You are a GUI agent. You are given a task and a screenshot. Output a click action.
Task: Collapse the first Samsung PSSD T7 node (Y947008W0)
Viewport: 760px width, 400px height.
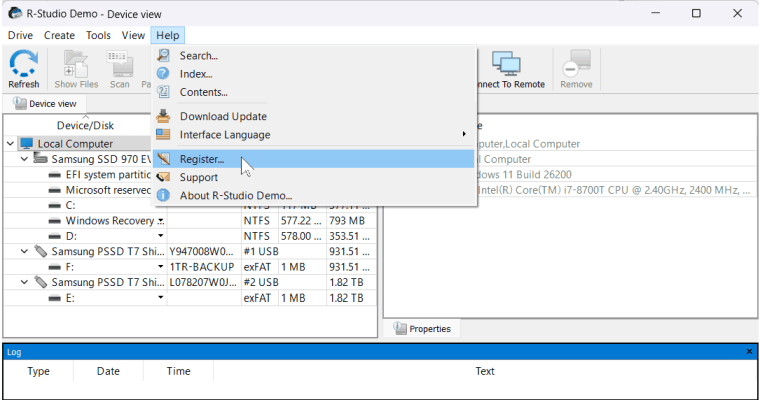(x=24, y=251)
